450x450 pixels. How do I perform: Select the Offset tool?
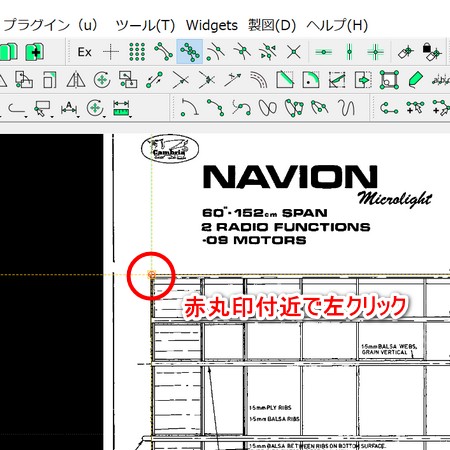point(259,80)
